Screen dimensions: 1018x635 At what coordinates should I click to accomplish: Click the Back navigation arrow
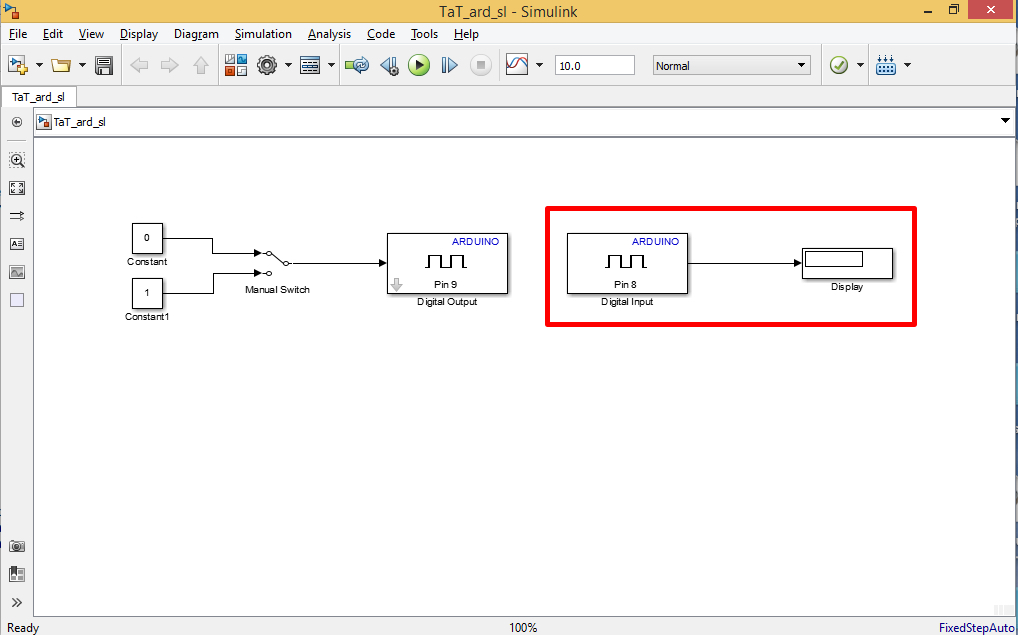[140, 65]
